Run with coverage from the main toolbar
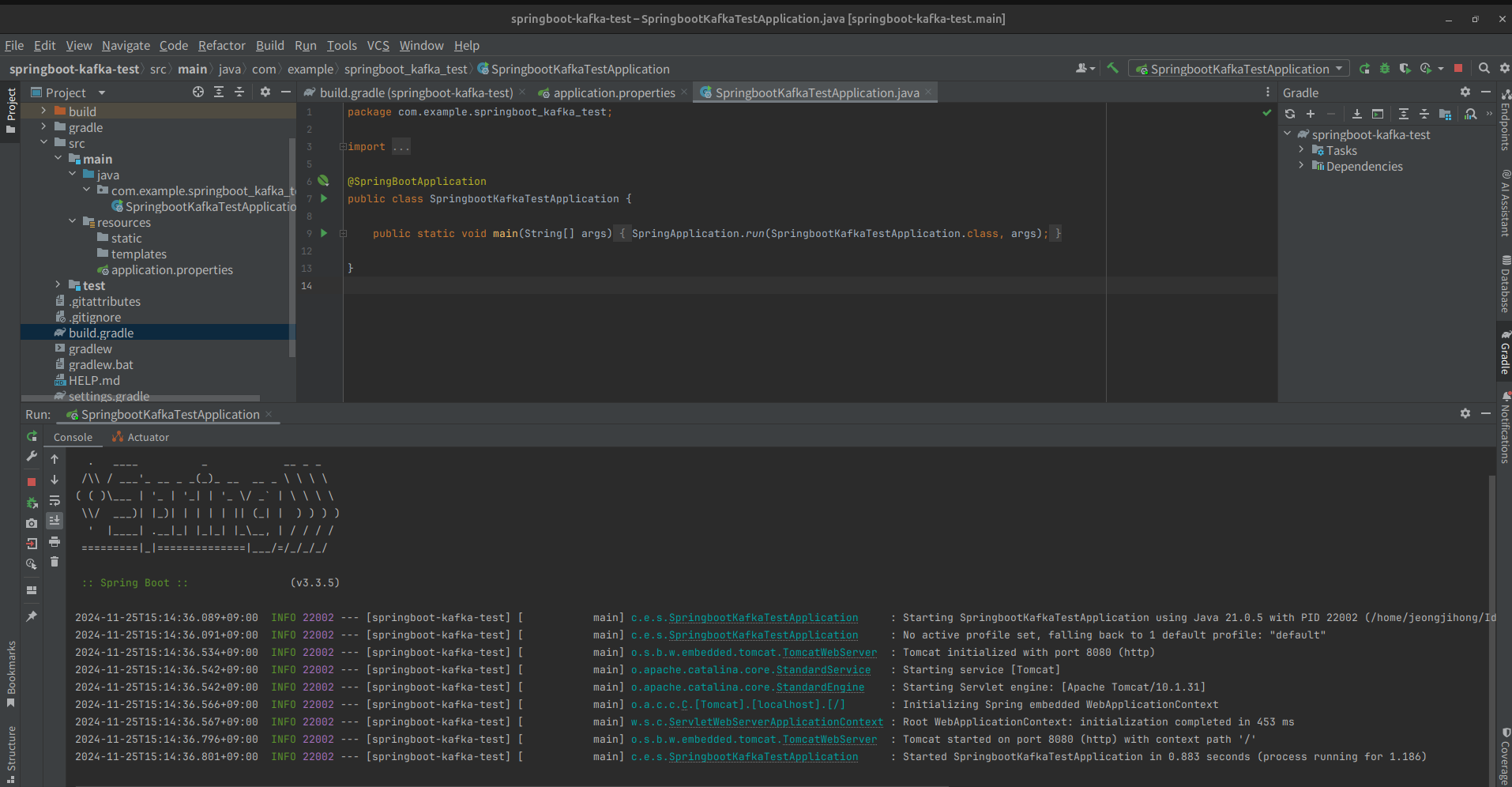This screenshot has height=787, width=1512. [1405, 69]
